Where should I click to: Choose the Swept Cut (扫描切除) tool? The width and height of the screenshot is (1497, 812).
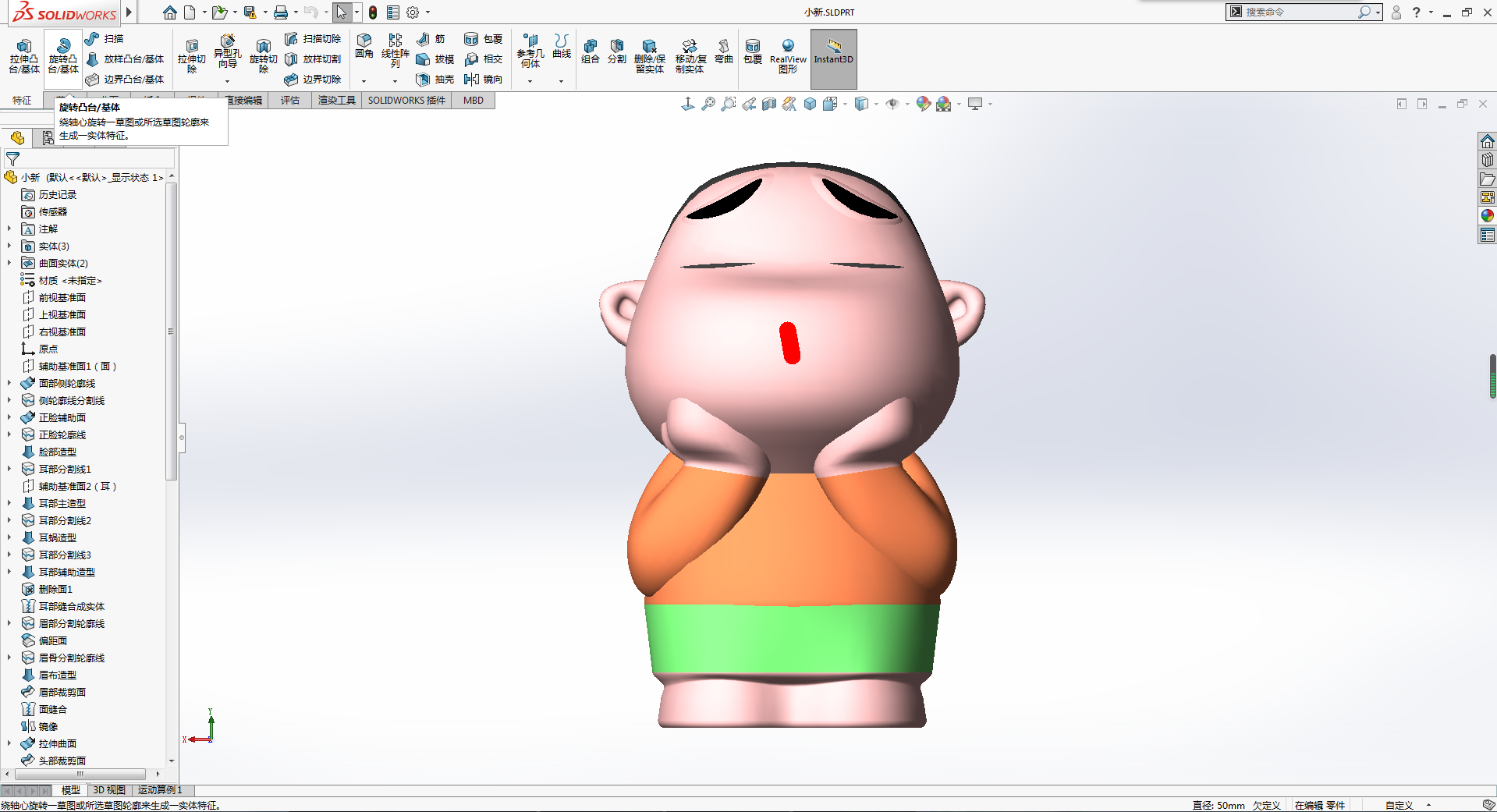(x=312, y=38)
